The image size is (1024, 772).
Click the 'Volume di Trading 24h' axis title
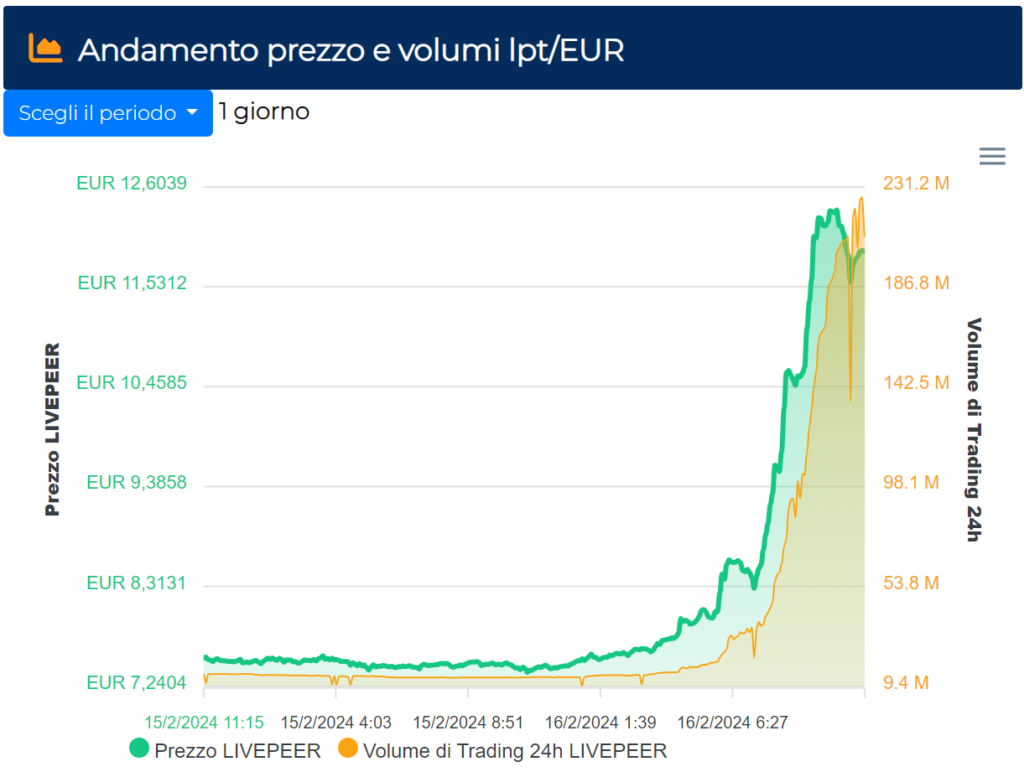(x=974, y=430)
